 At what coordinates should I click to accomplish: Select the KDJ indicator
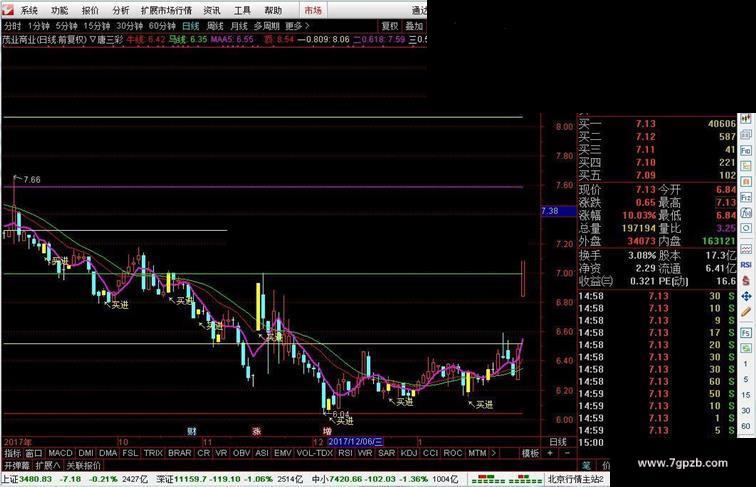pyautogui.click(x=409, y=453)
